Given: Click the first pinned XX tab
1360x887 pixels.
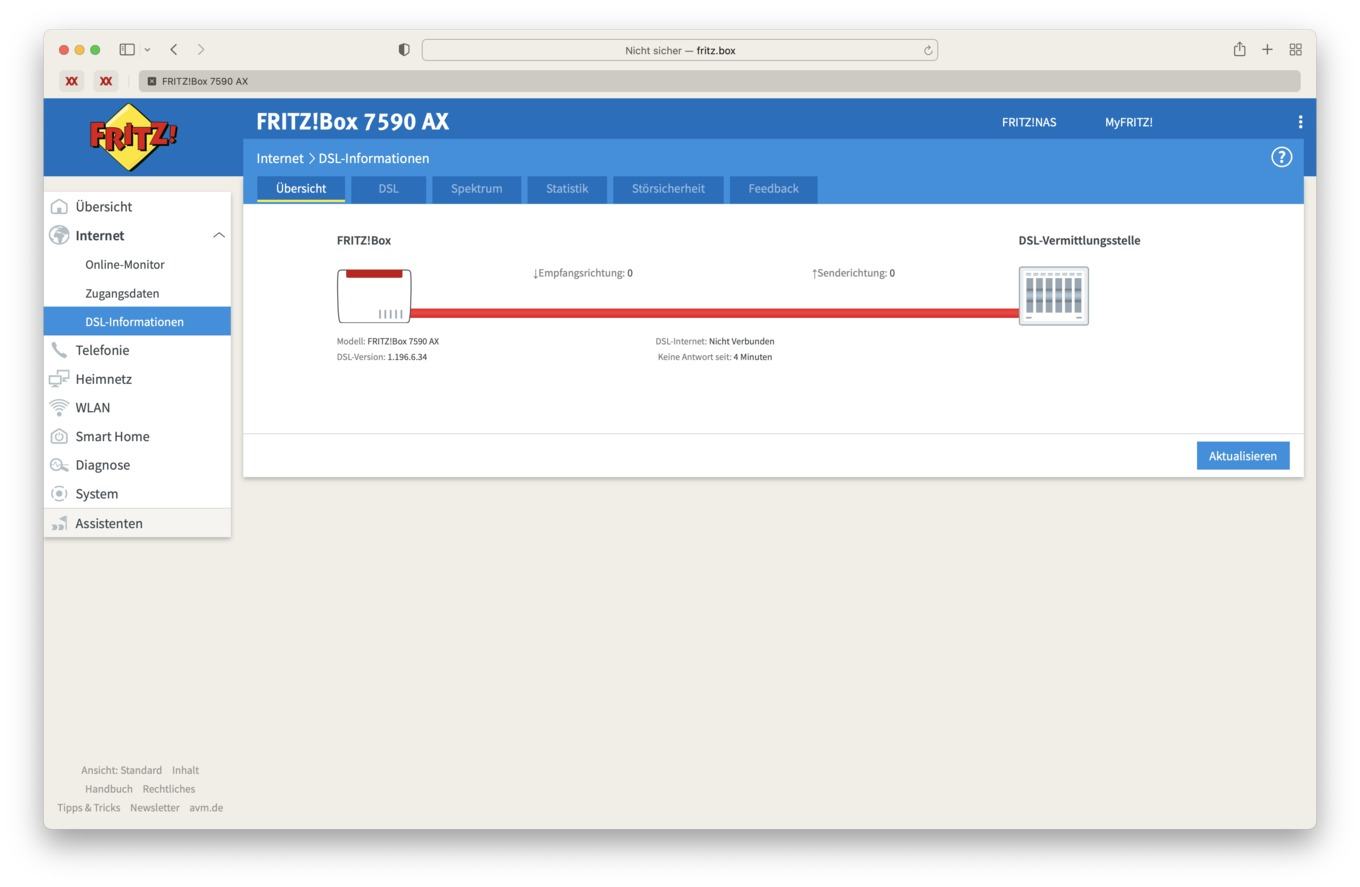Looking at the screenshot, I should (x=72, y=81).
